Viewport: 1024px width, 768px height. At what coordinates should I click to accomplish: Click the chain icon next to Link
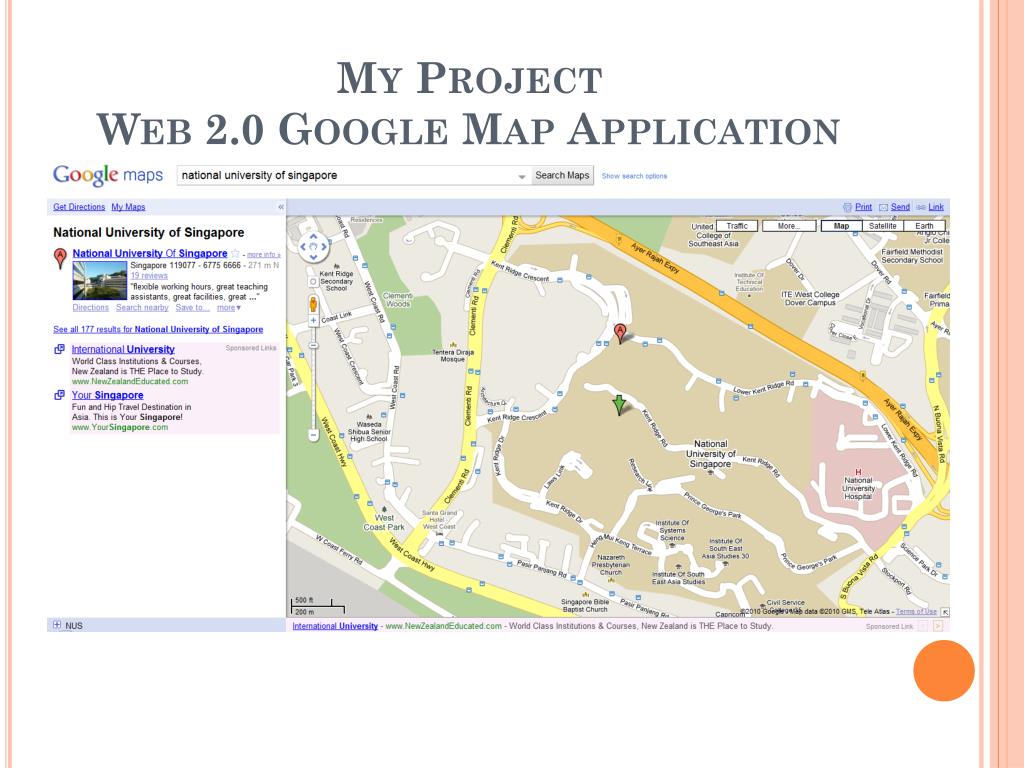(x=921, y=207)
